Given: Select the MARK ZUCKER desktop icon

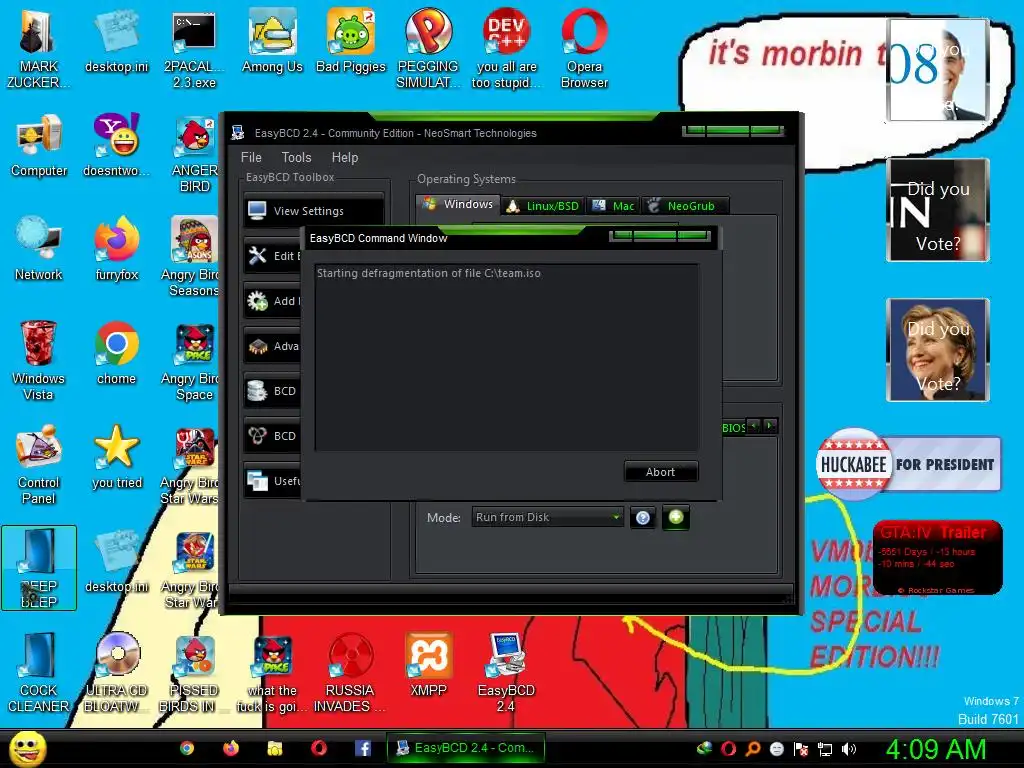Looking at the screenshot, I should coord(38,47).
